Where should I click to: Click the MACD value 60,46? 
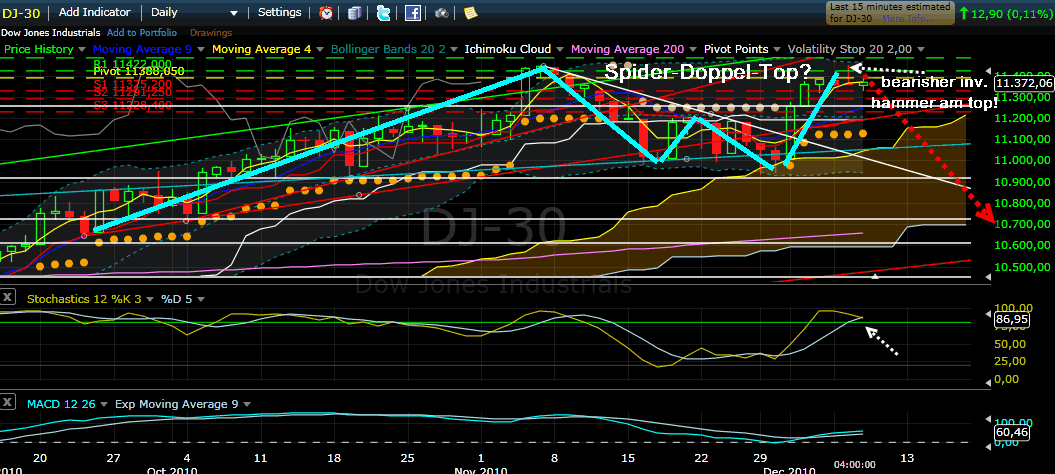click(x=1011, y=432)
